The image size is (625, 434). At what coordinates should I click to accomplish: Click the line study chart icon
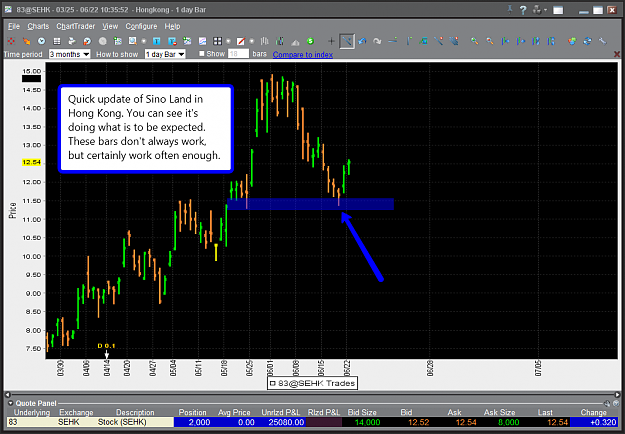pos(202,41)
